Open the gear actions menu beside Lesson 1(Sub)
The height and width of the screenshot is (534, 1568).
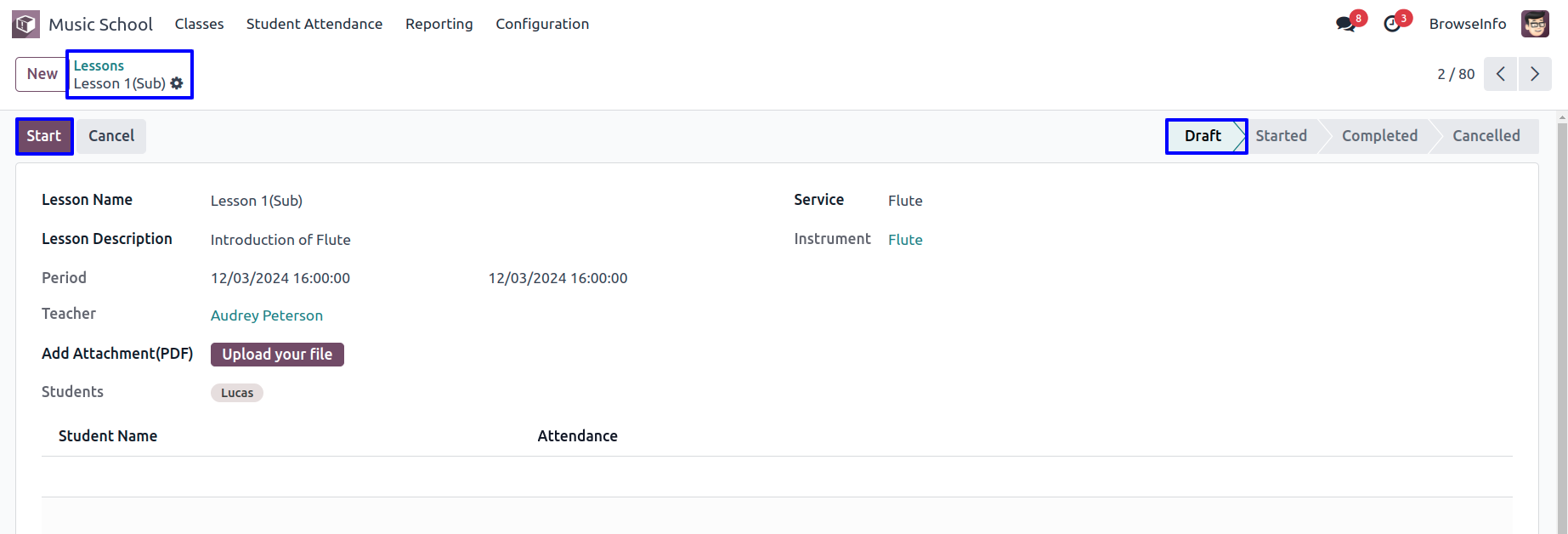(177, 83)
